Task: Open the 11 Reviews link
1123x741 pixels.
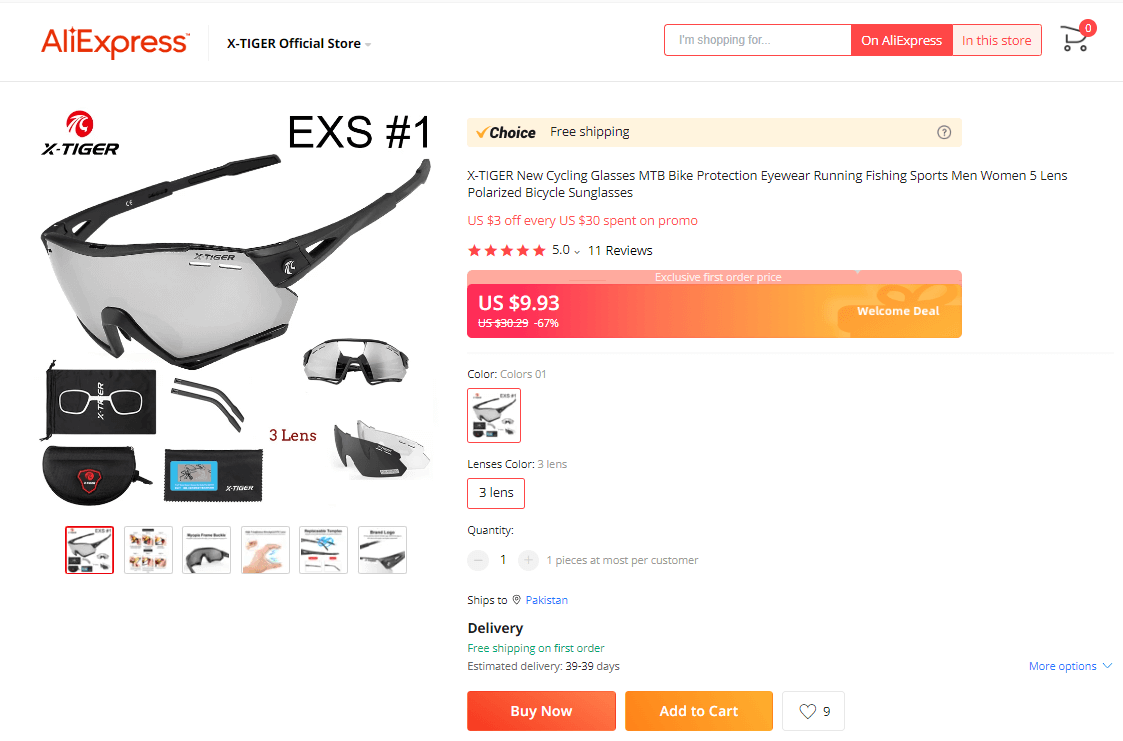Action: (620, 251)
